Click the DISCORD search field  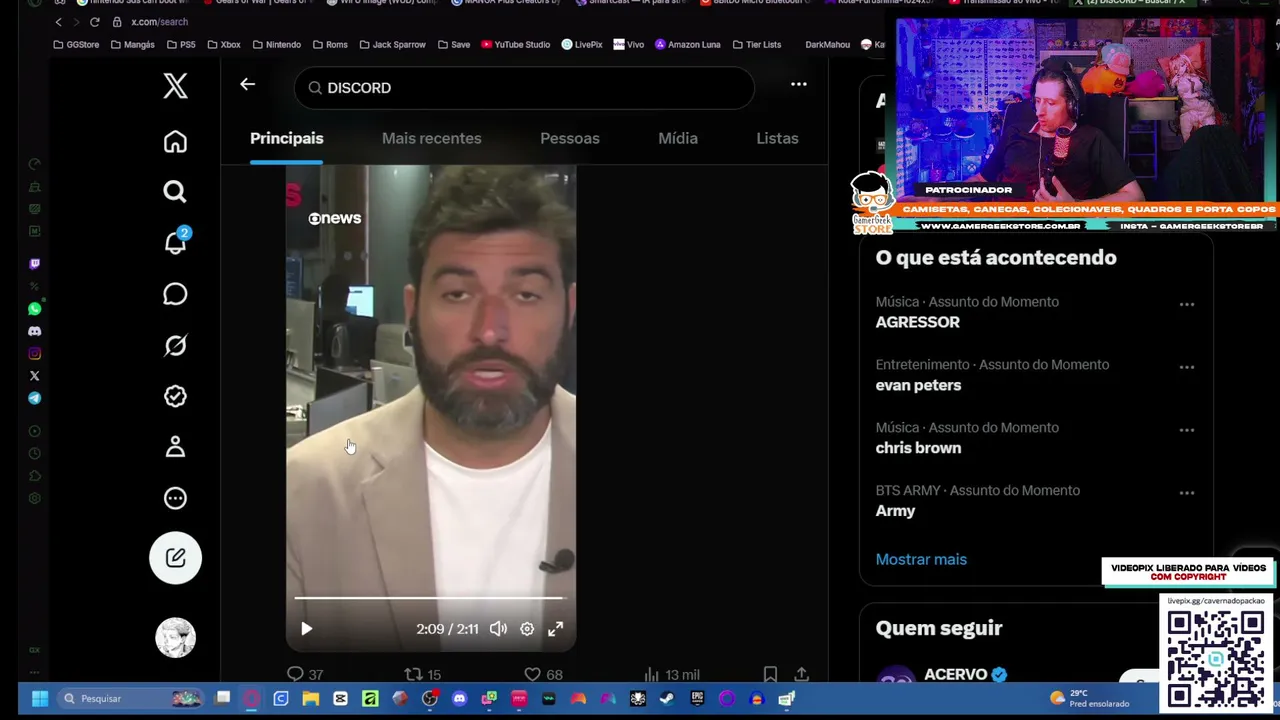point(524,88)
